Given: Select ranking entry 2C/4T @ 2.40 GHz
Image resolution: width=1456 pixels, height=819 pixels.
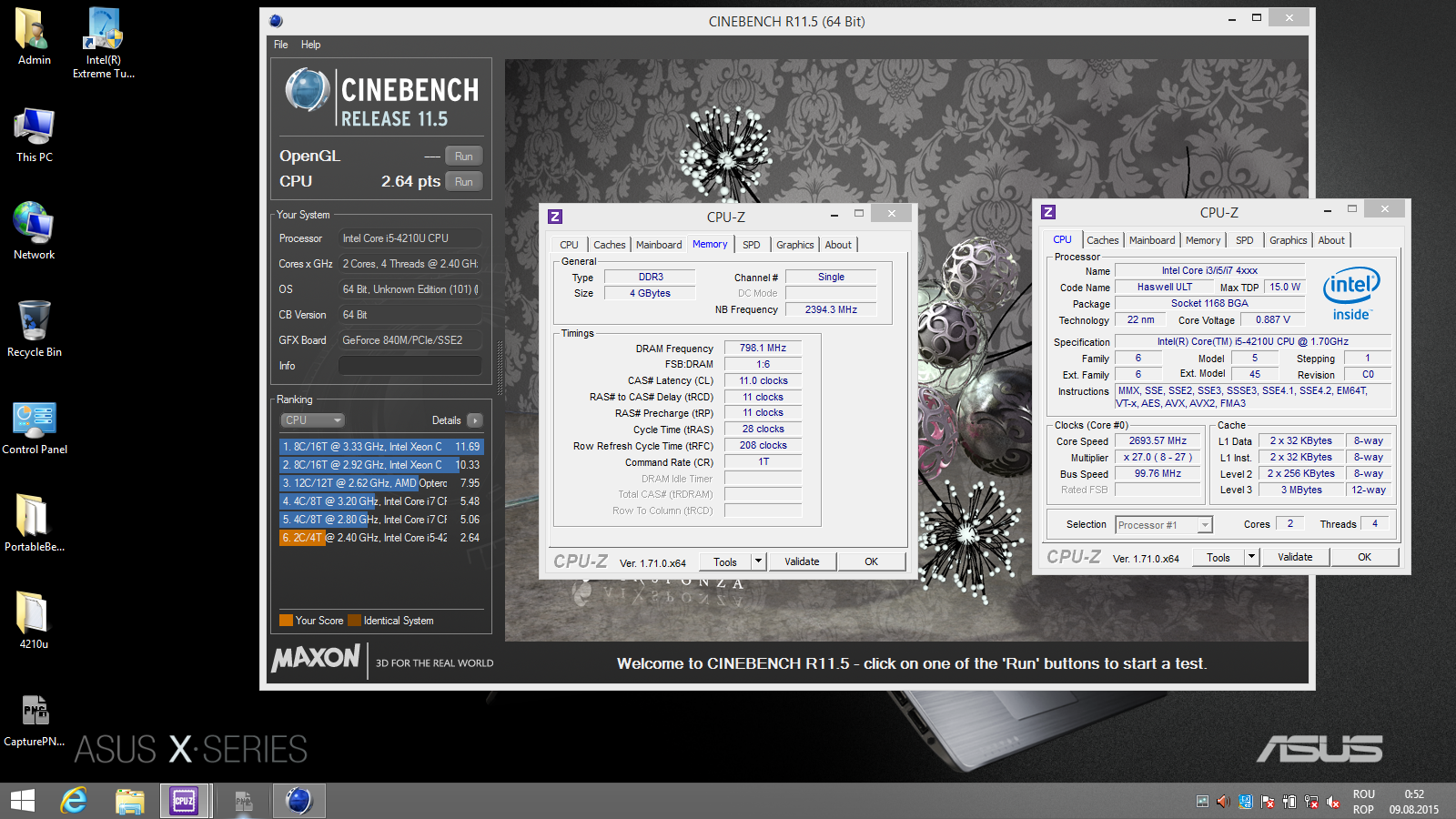Looking at the screenshot, I should tap(381, 538).
